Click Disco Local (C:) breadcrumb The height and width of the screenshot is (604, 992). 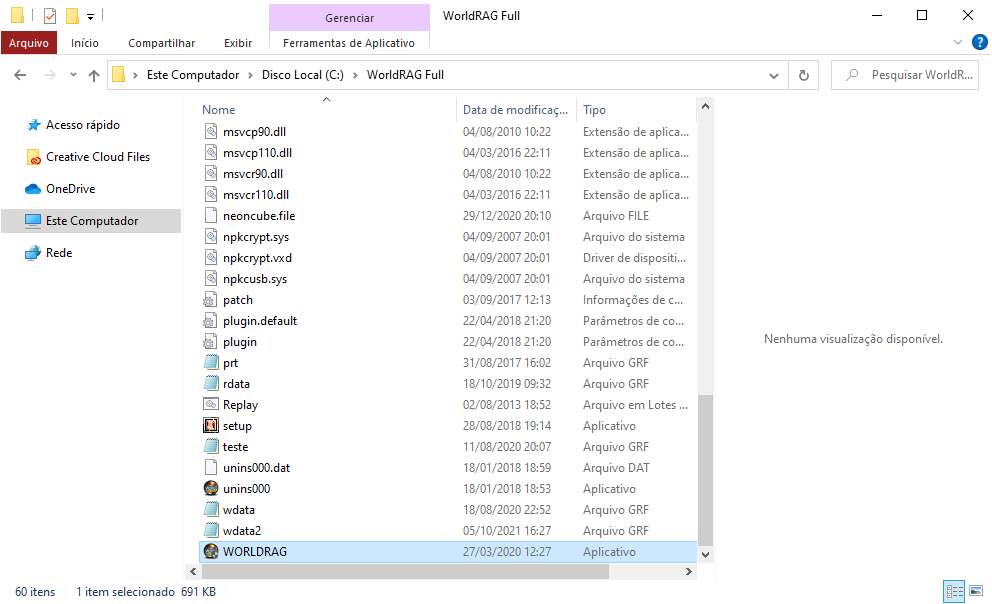coord(302,75)
